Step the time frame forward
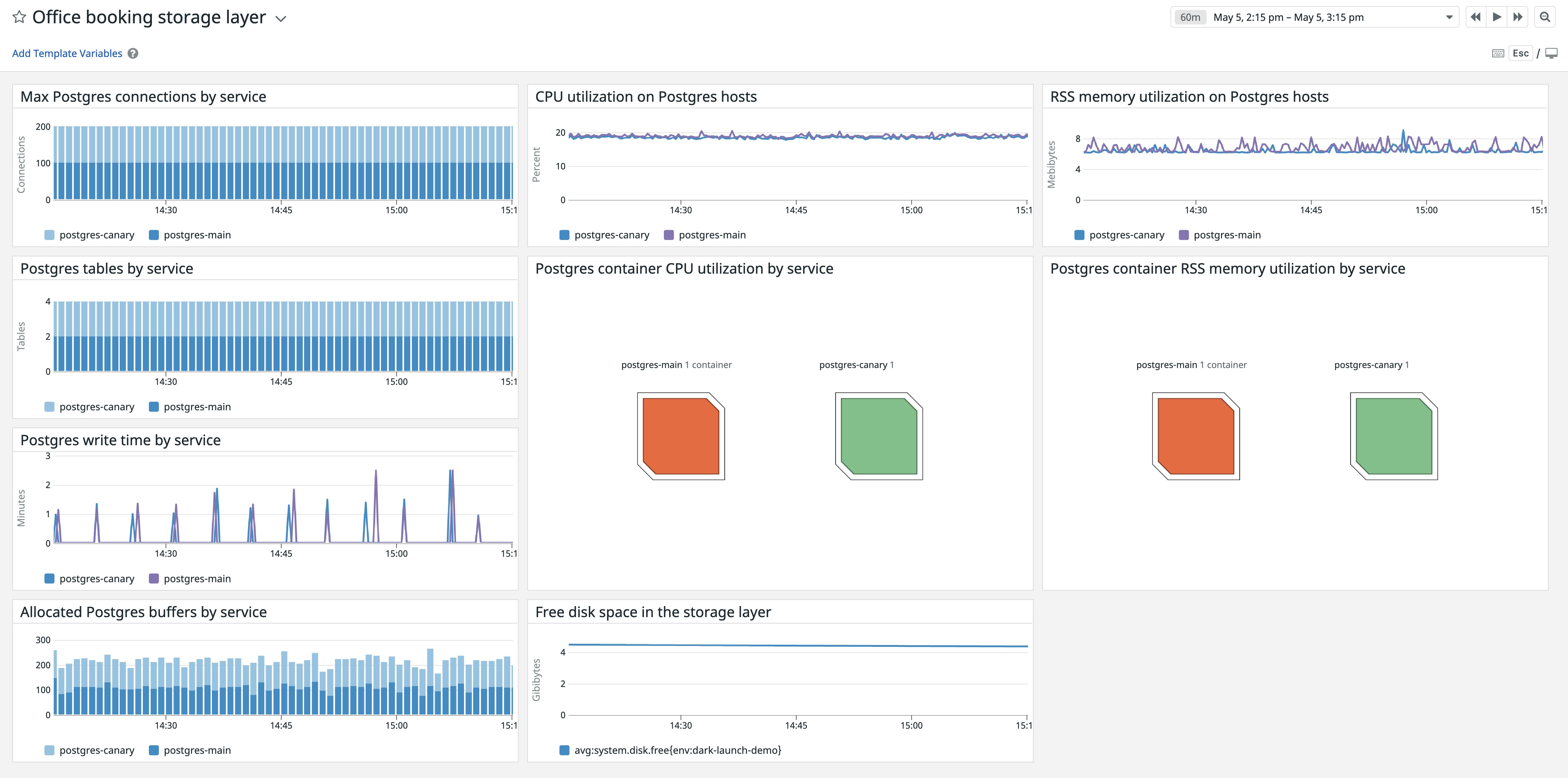The height and width of the screenshot is (778, 1568). [1518, 17]
